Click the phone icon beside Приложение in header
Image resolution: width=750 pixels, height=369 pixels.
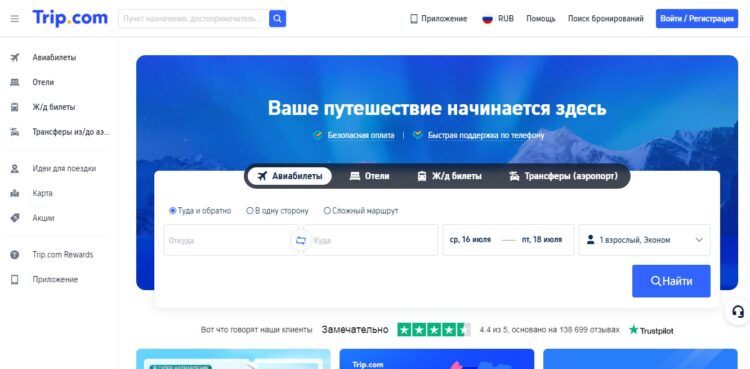pyautogui.click(x=414, y=19)
